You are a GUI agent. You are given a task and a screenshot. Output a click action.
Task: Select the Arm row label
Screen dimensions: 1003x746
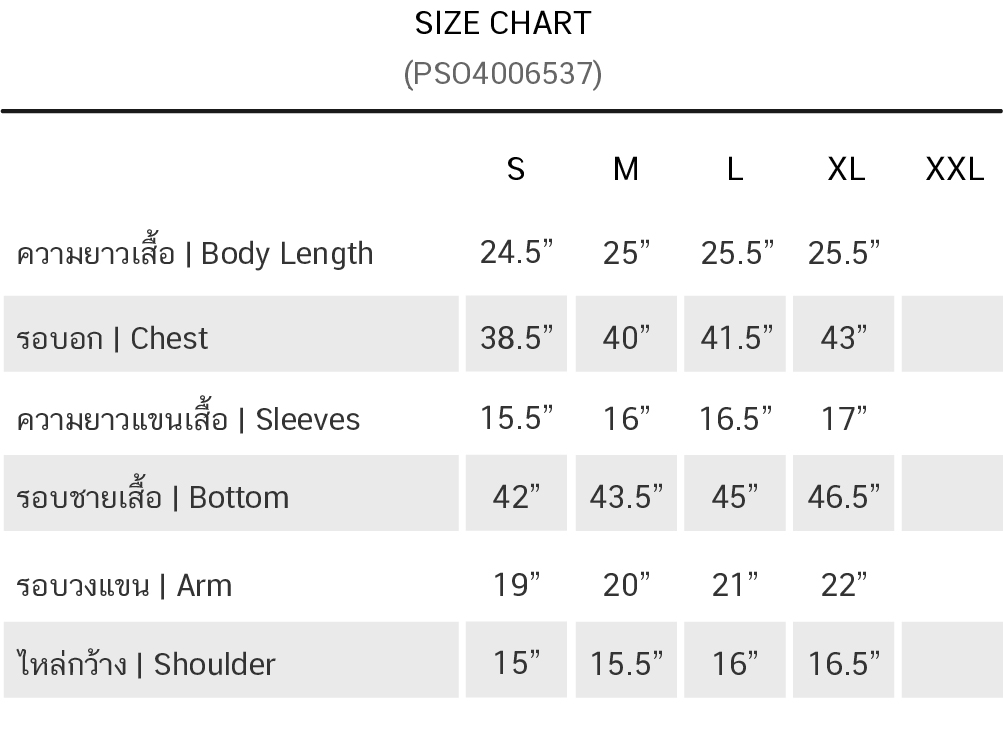tap(124, 584)
